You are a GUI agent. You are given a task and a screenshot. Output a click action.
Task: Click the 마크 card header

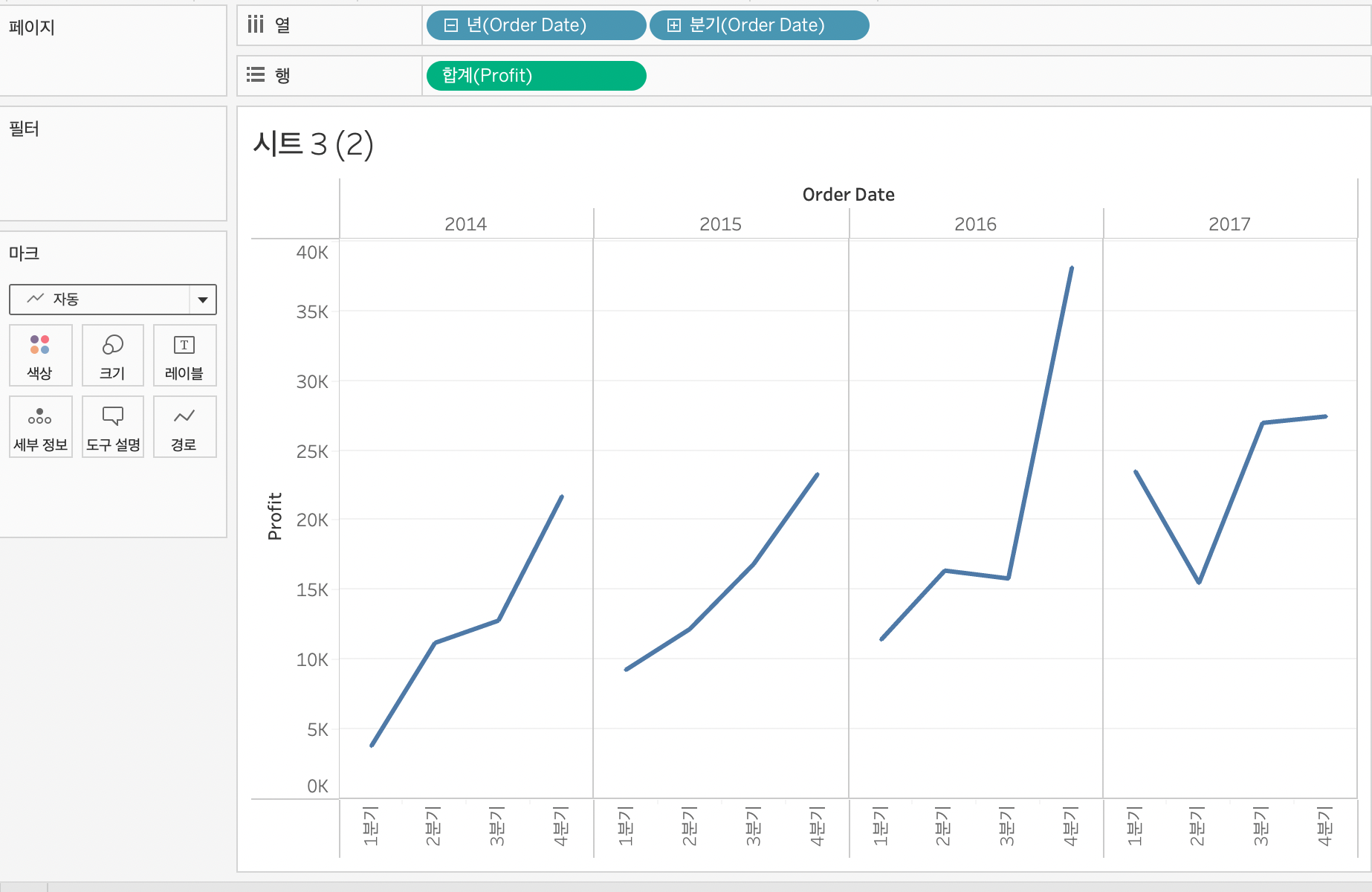[24, 253]
